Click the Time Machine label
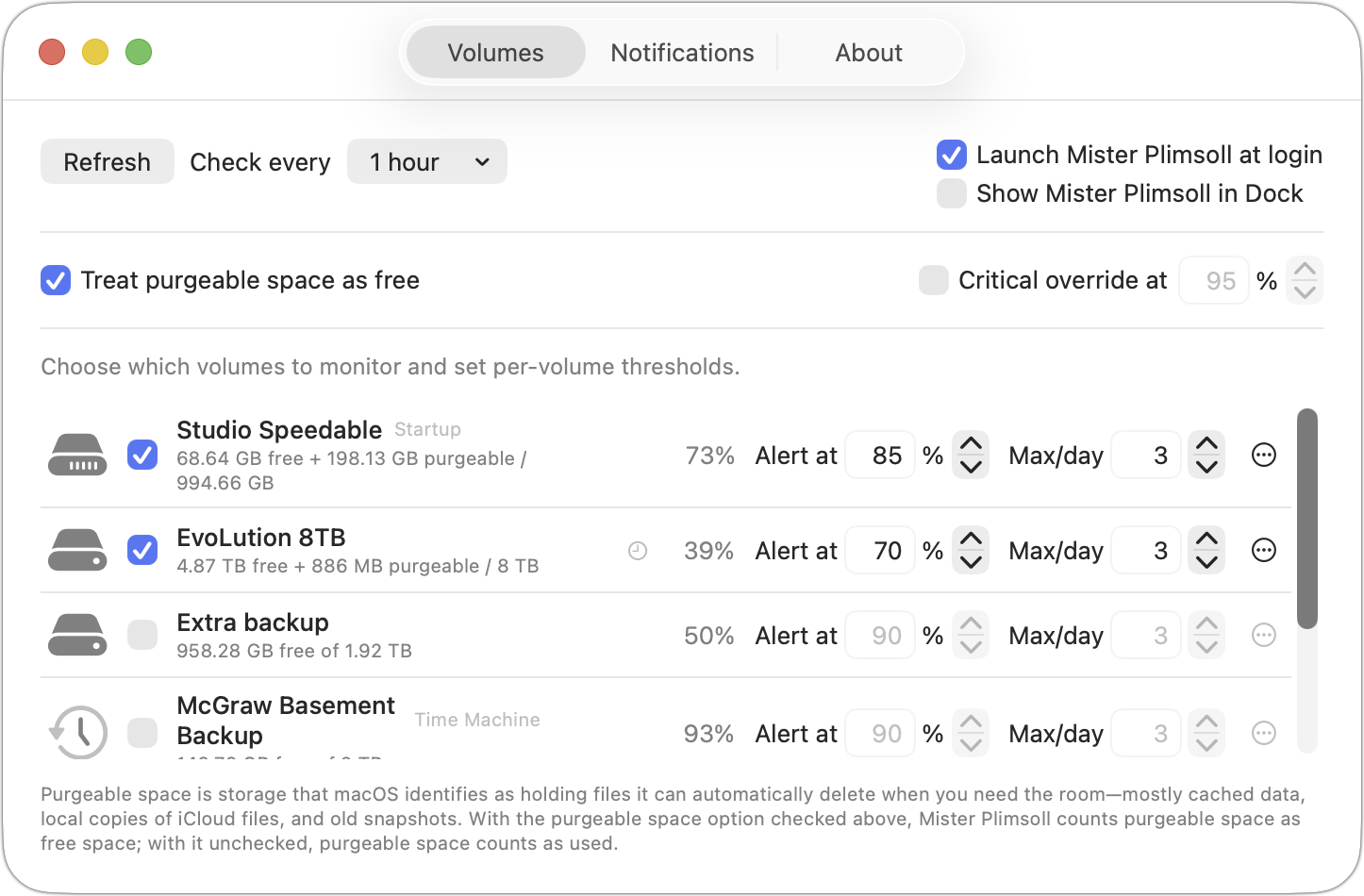 click(x=477, y=720)
